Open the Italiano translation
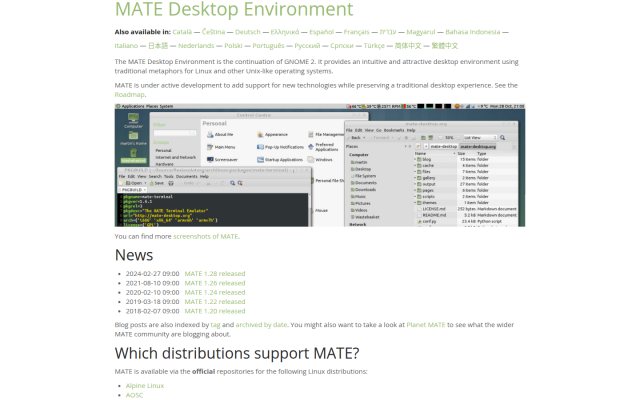The width and height of the screenshot is (640, 400). tap(126, 46)
